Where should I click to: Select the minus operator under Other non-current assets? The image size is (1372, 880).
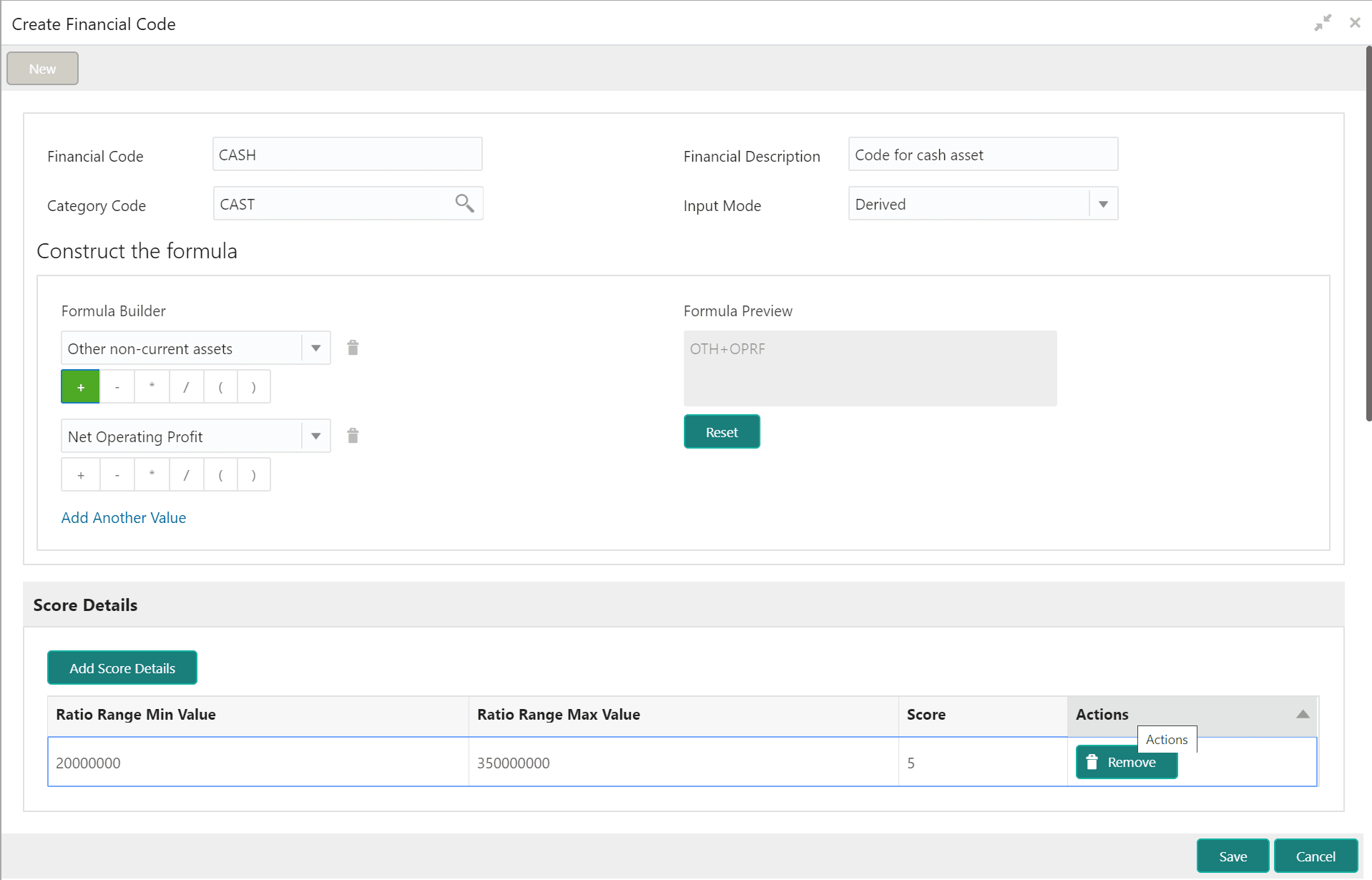click(117, 387)
